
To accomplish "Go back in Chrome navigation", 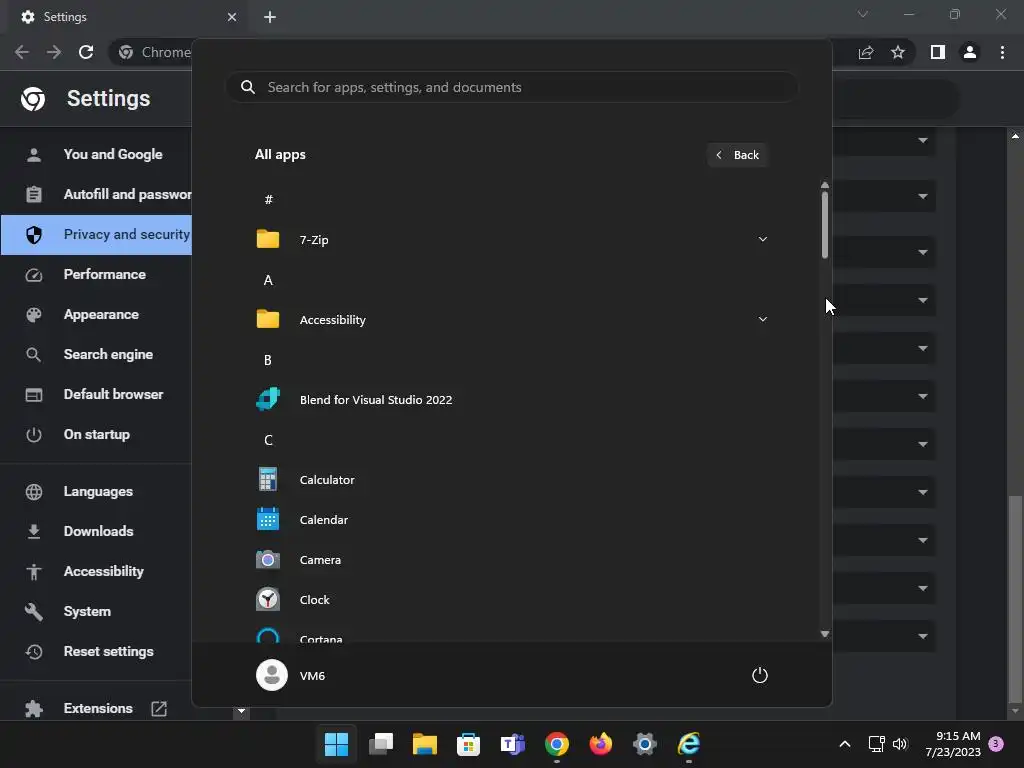I will 22,52.
